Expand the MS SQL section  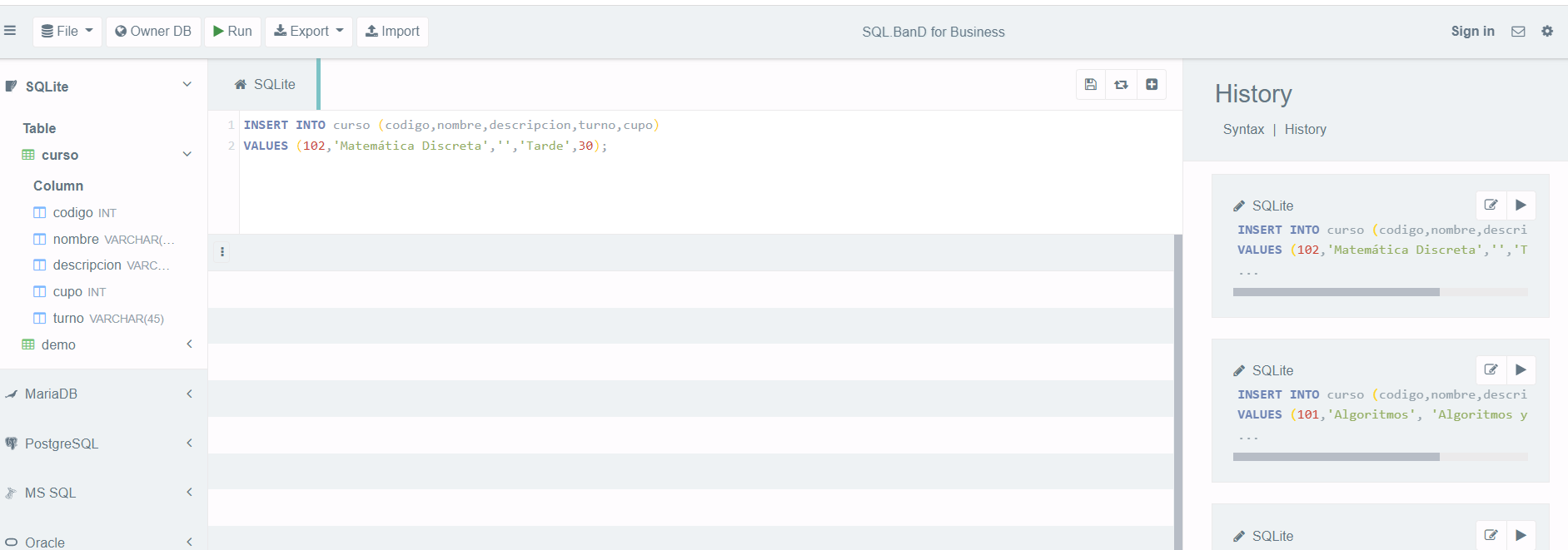[189, 492]
